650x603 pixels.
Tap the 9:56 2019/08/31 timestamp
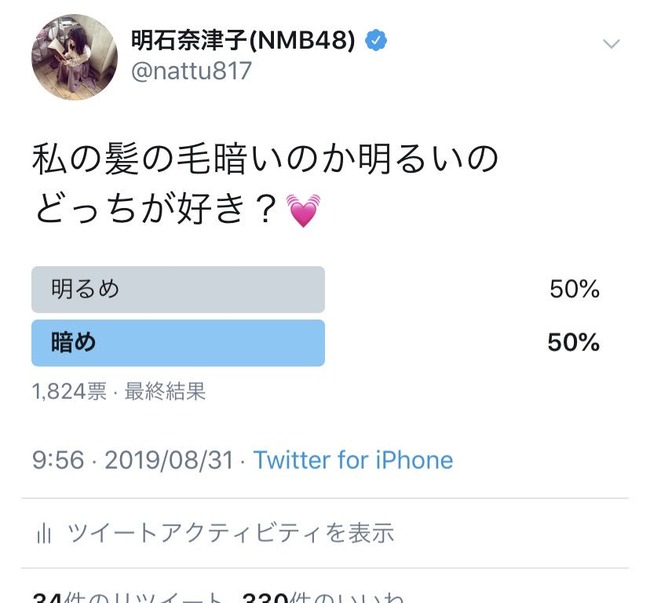[133, 460]
